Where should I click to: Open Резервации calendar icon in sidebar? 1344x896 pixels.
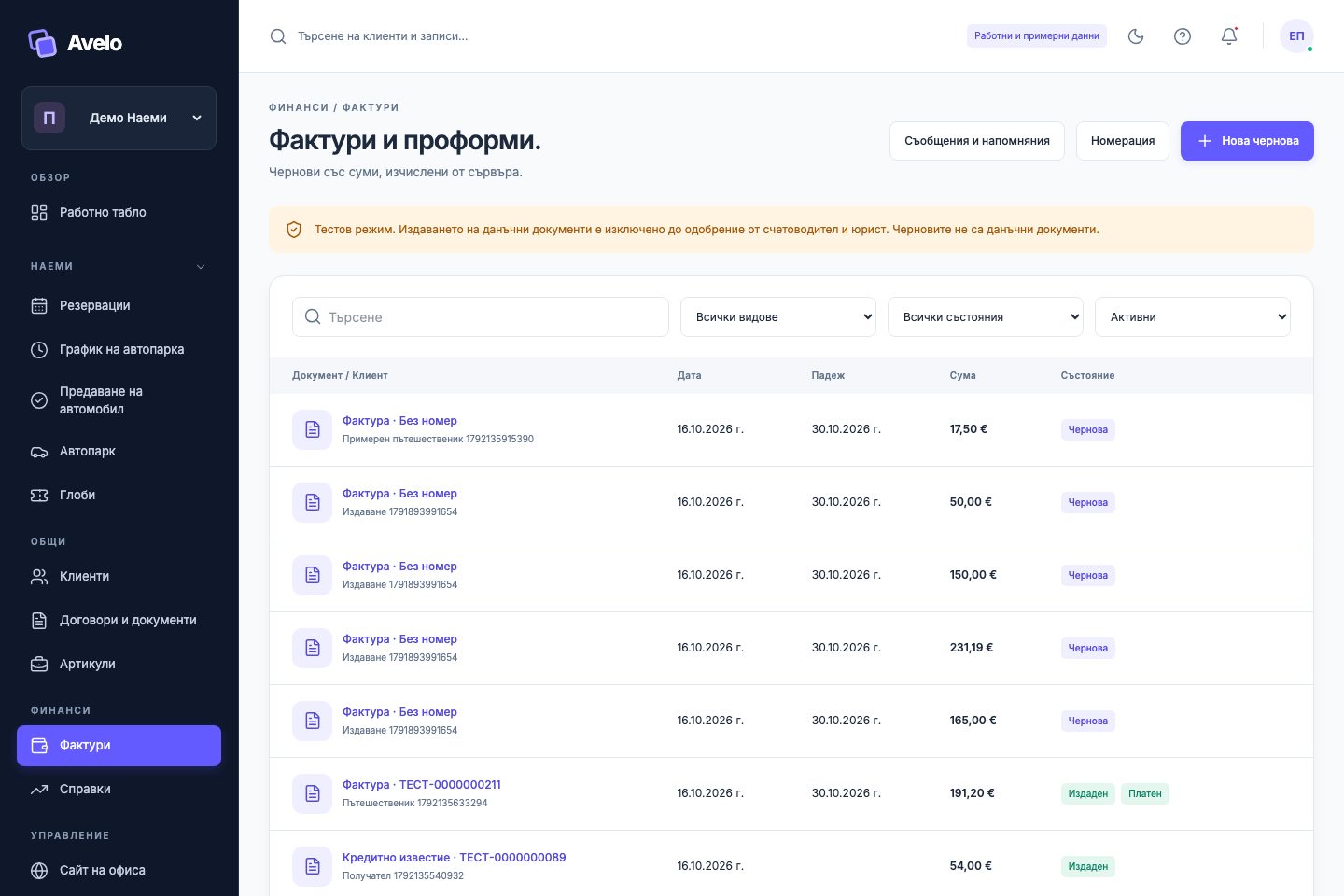[x=39, y=305]
